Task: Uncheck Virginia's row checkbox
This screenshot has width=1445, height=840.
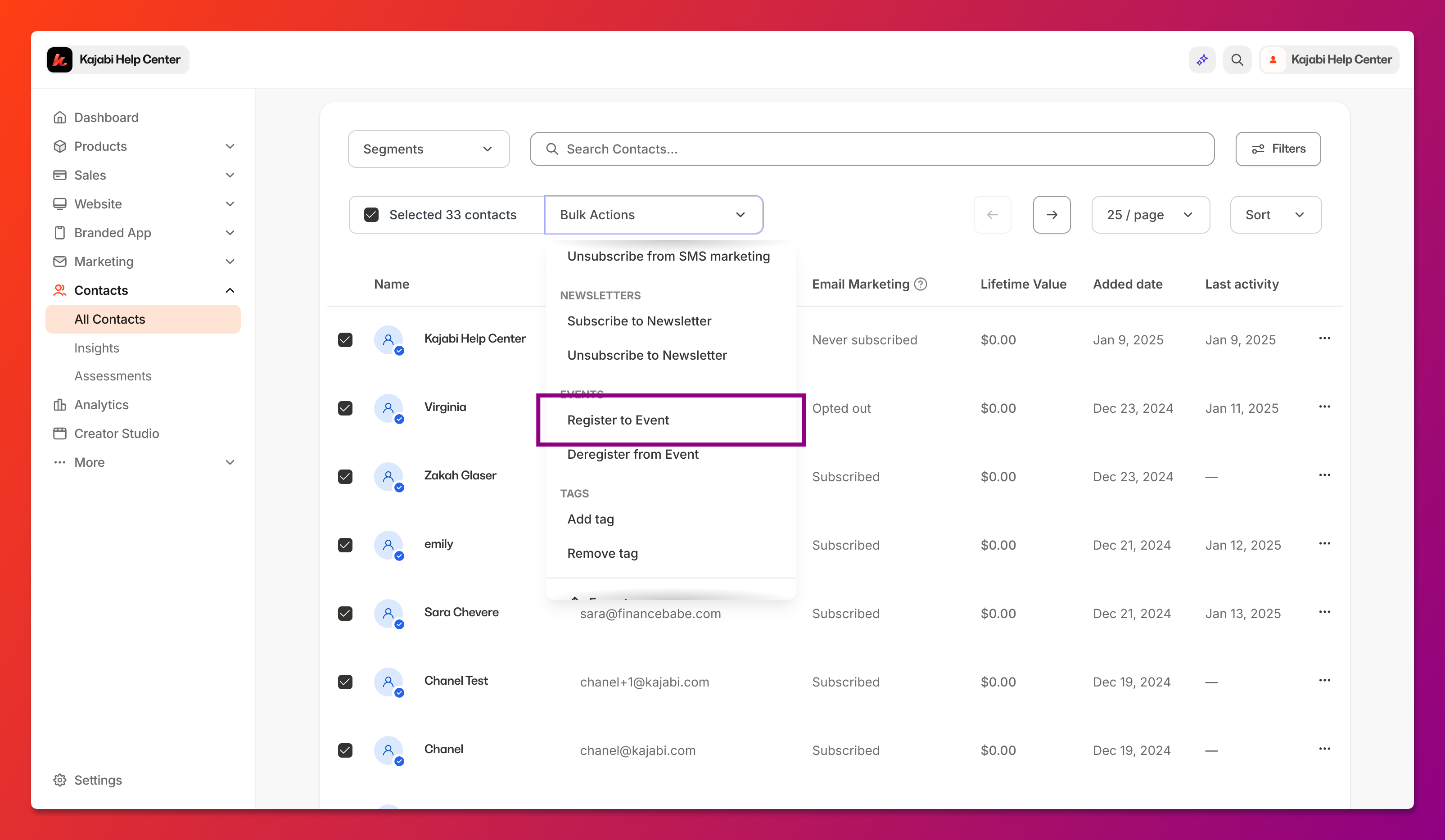Action: (x=345, y=408)
